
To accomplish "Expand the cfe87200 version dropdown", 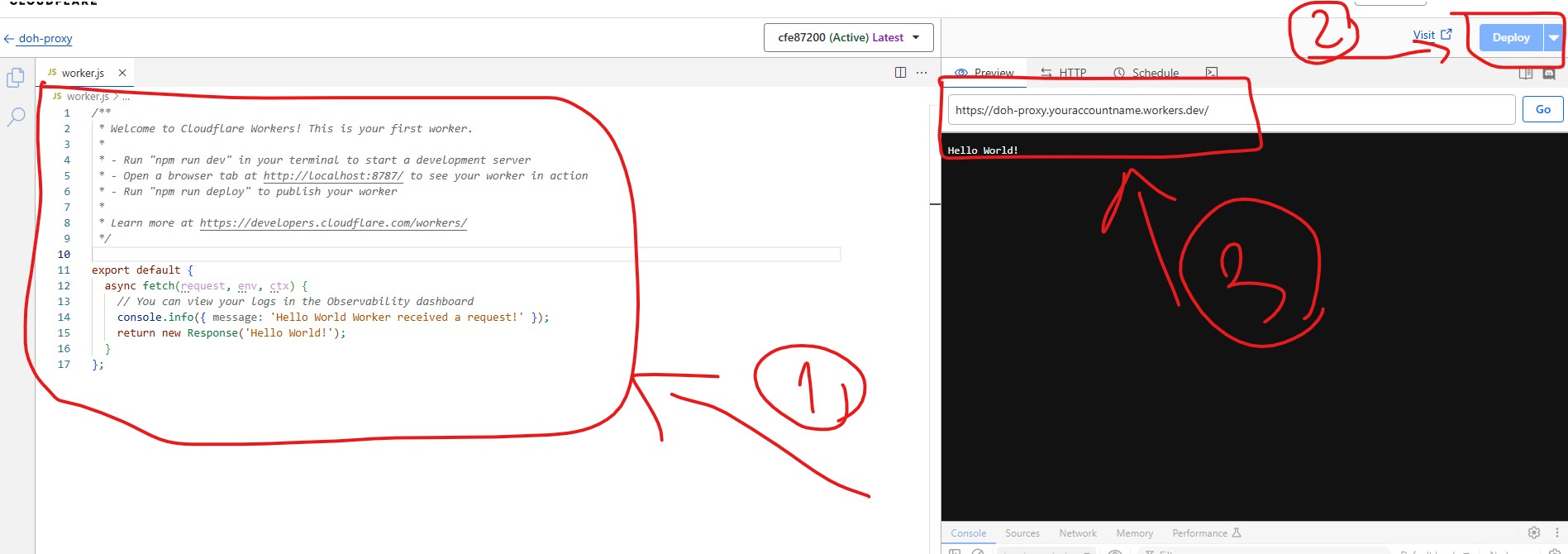I will click(x=848, y=37).
